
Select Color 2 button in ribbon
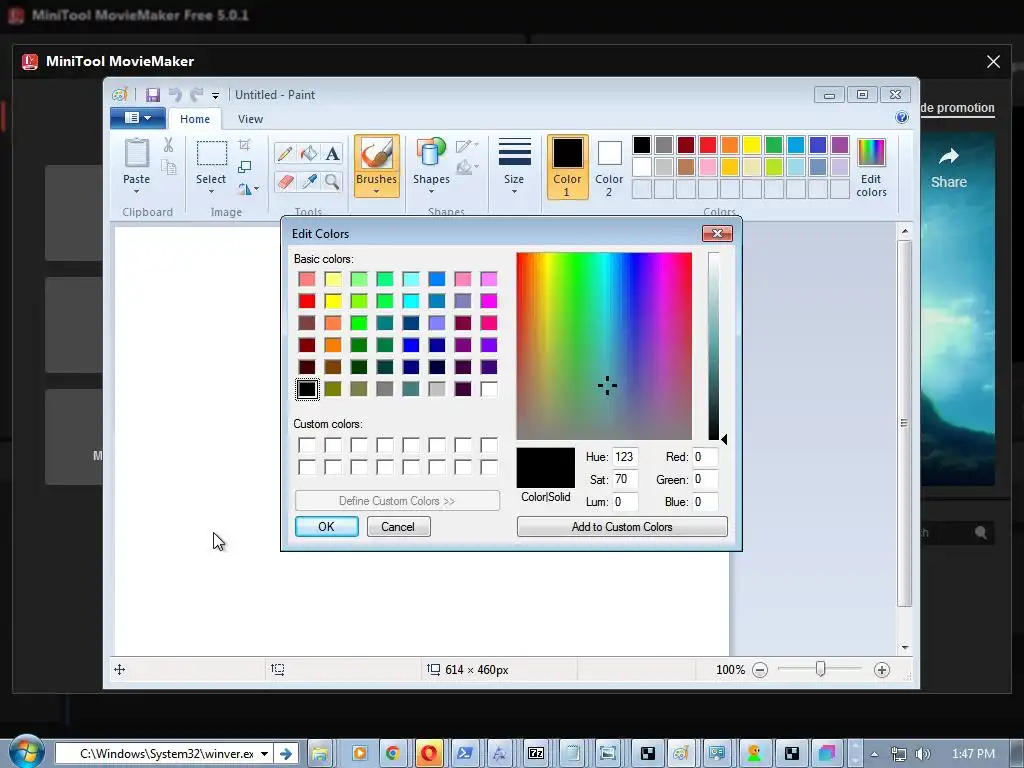(609, 167)
